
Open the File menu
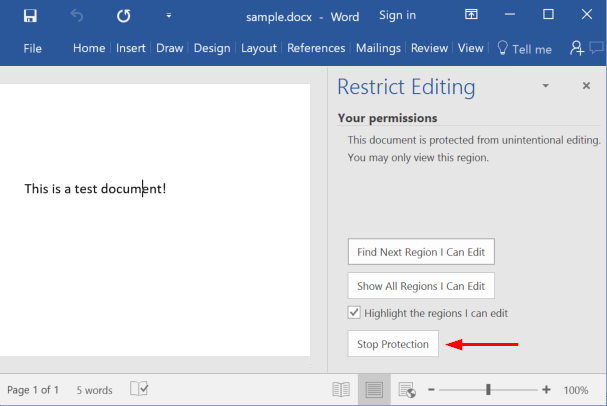[32, 48]
